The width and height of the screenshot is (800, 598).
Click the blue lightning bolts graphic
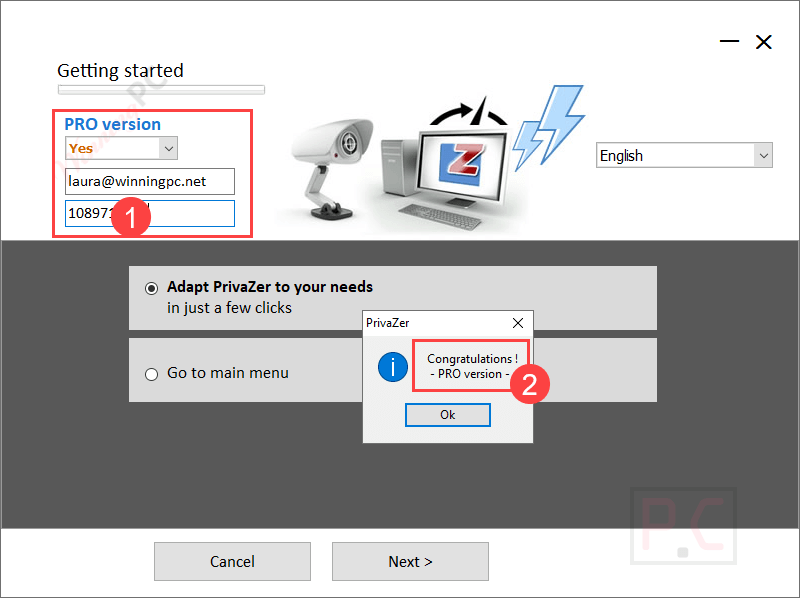point(547,128)
